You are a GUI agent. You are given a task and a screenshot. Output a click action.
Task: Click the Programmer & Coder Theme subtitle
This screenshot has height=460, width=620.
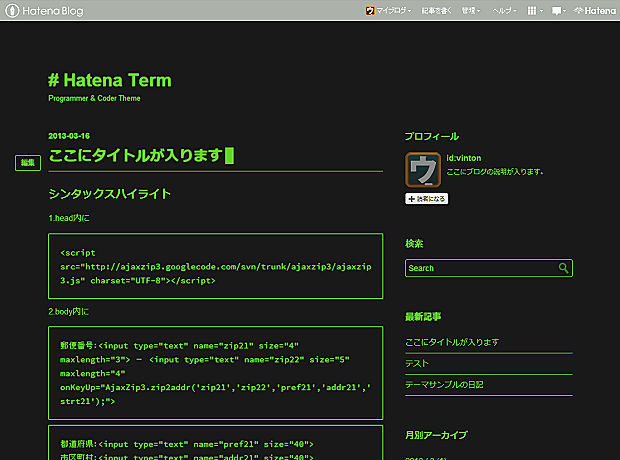pos(94,98)
